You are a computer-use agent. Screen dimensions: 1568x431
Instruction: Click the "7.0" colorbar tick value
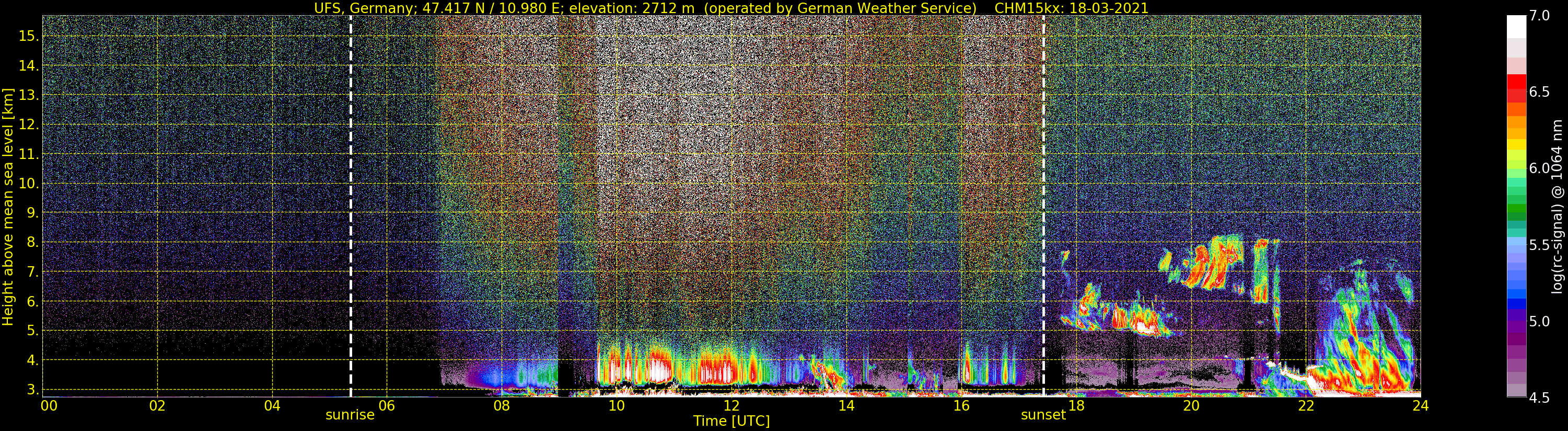(1539, 16)
